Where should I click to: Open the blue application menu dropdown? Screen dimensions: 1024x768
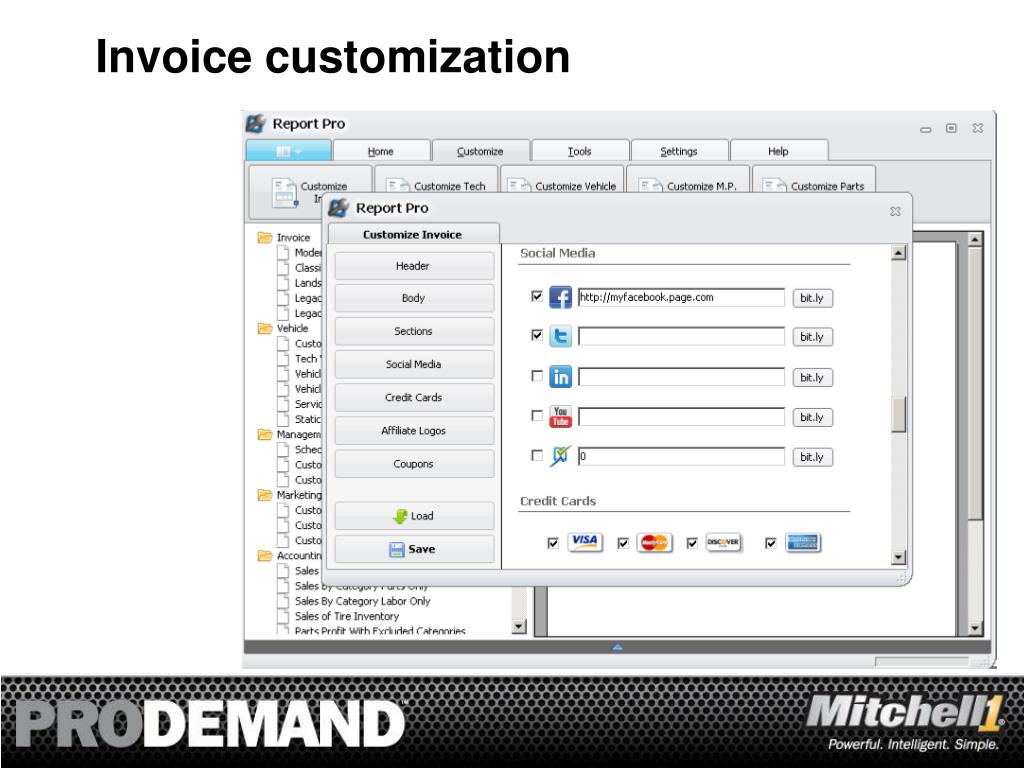(x=289, y=151)
